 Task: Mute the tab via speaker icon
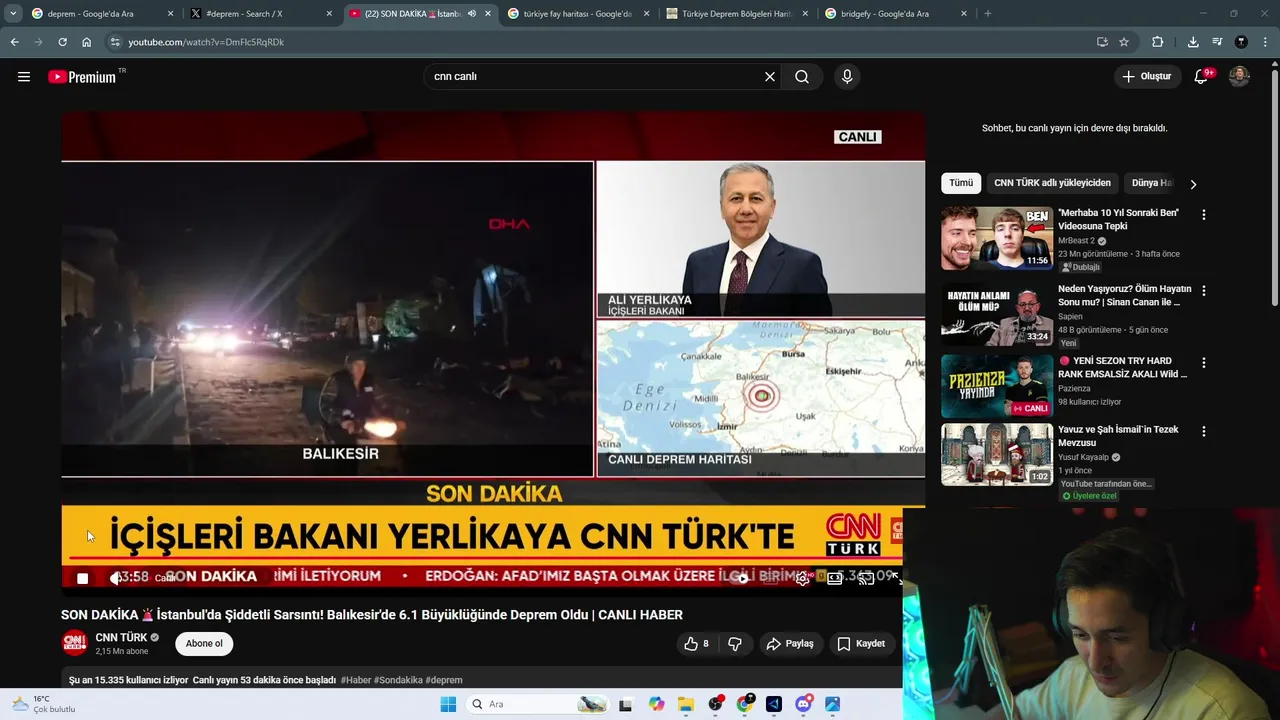pos(472,14)
